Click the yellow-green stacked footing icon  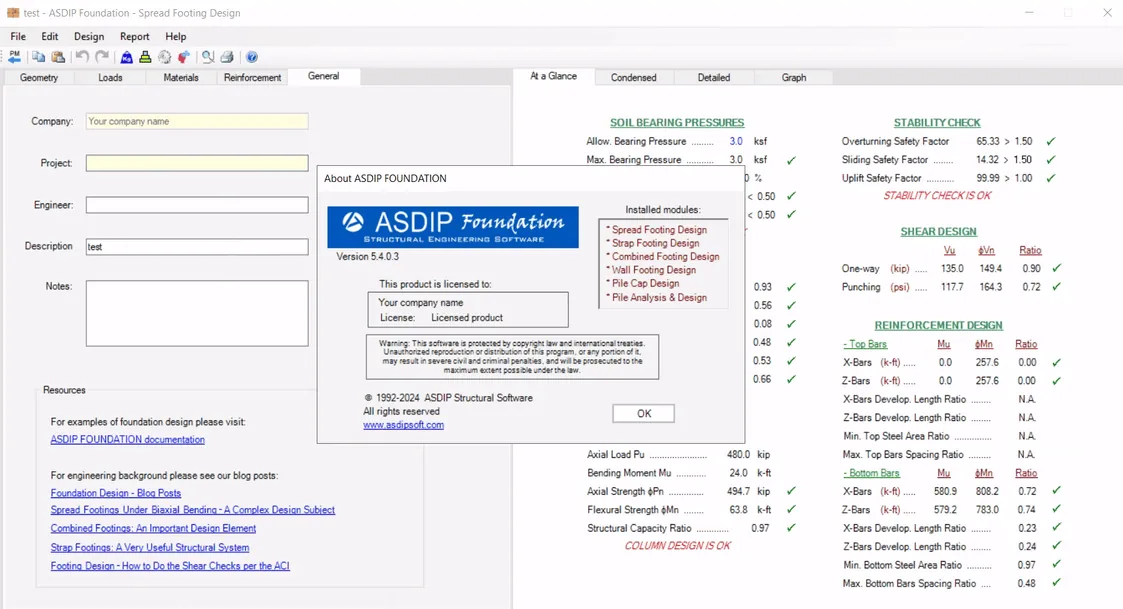click(x=145, y=57)
